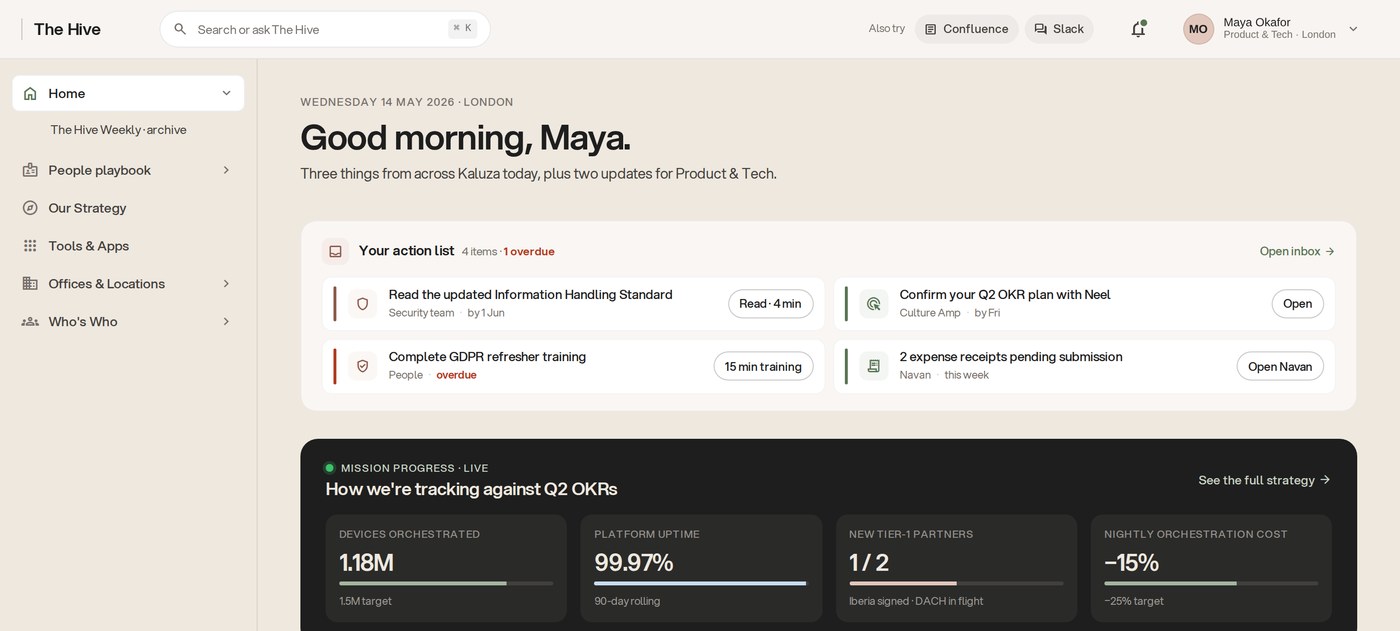Open Our Strategy page
Viewport: 1400px width, 631px height.
(128, 208)
